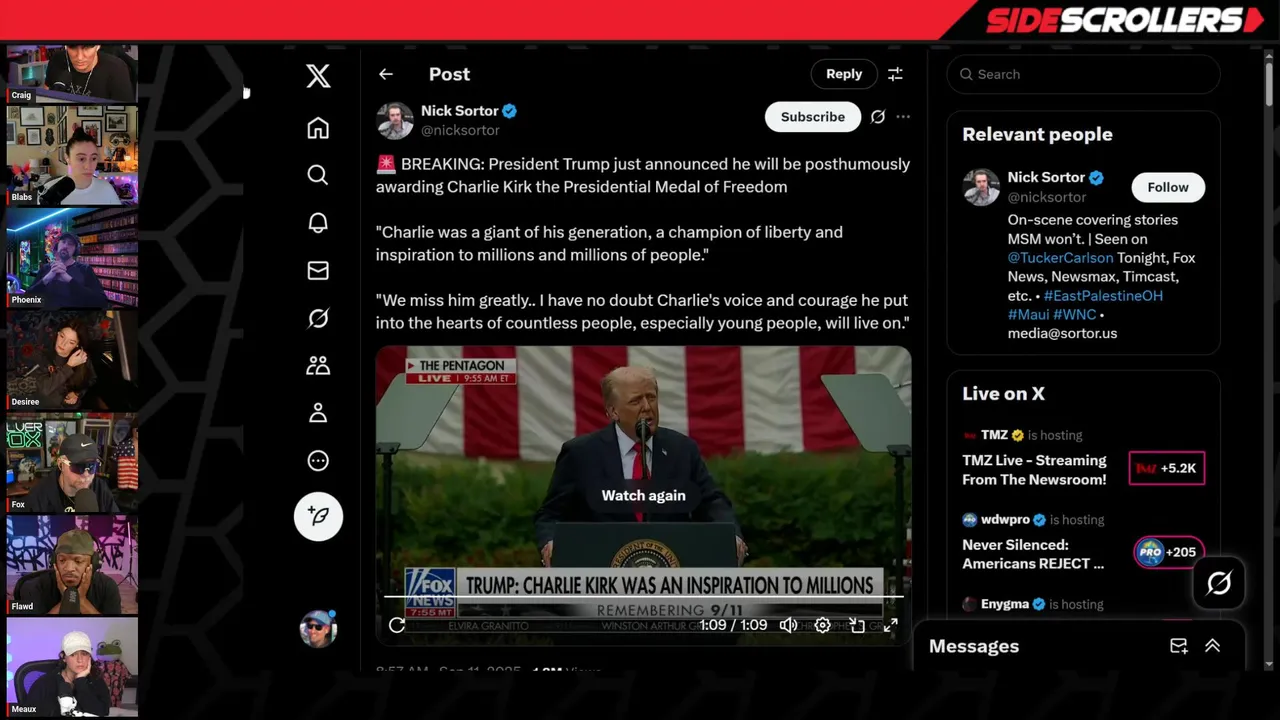Open the X logo home icon
Screen dimensions: 1280x720
318,75
